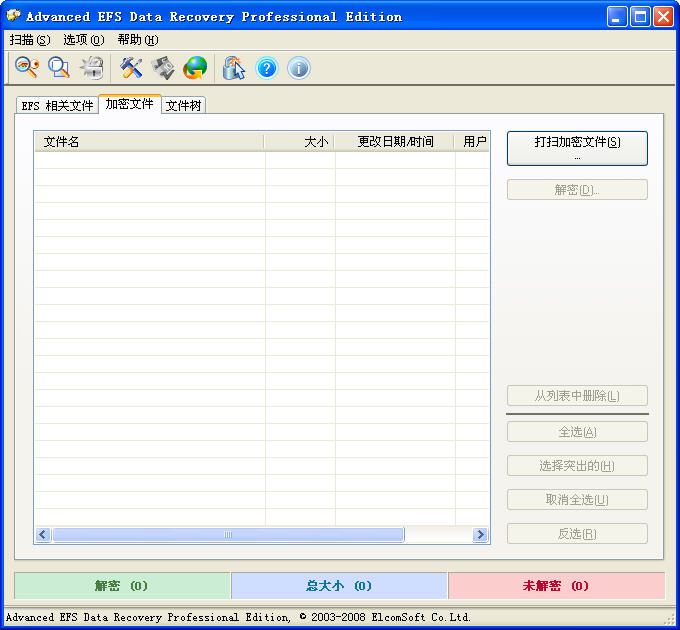Click the 大小 column header
Screen dimensions: 680x630
point(299,142)
